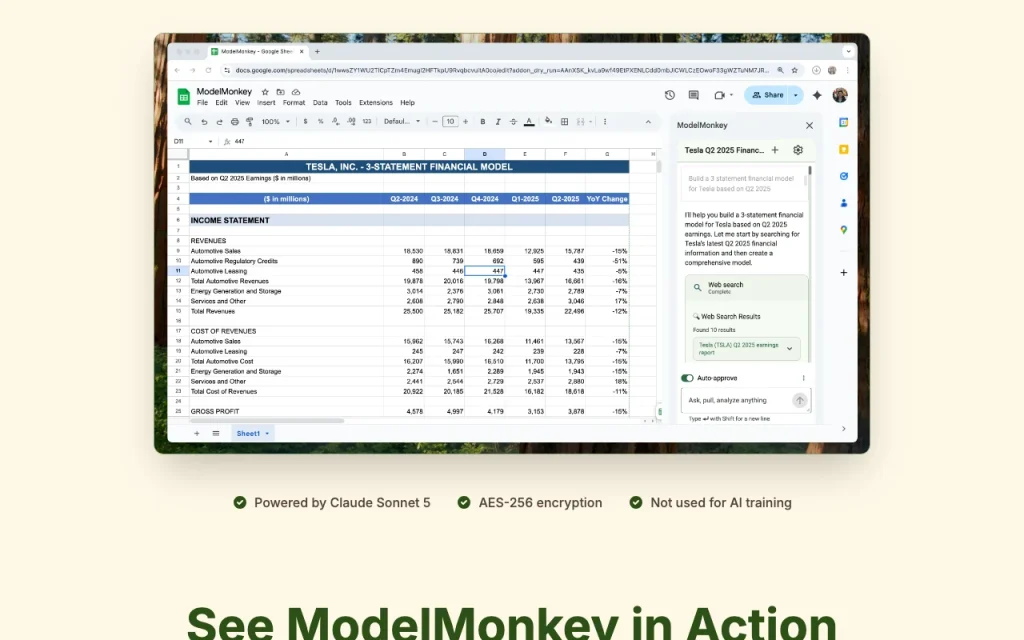Toggle strikethrough formatting
Viewport: 1024px width, 640px height.
513,121
